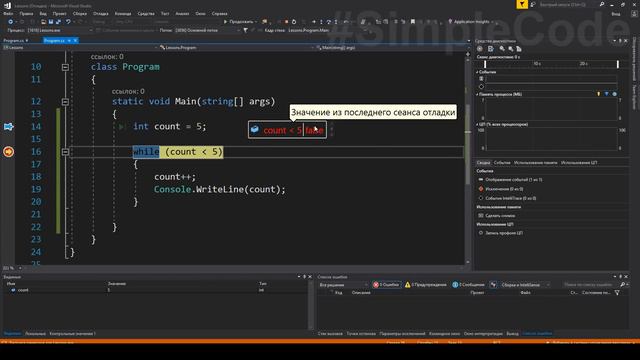Click the diagnostics timeline ruler

coord(551,64)
